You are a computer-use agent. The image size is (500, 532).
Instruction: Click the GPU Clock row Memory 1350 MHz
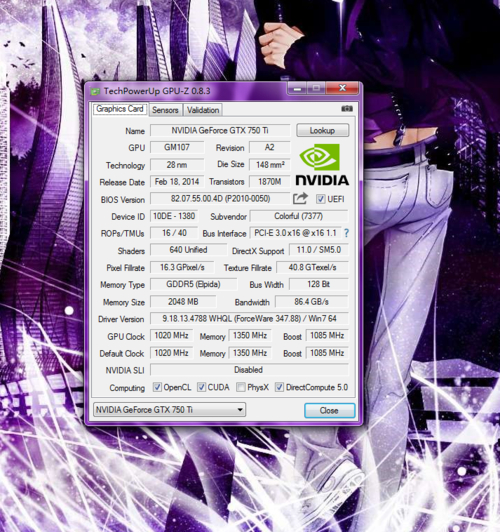[250, 336]
